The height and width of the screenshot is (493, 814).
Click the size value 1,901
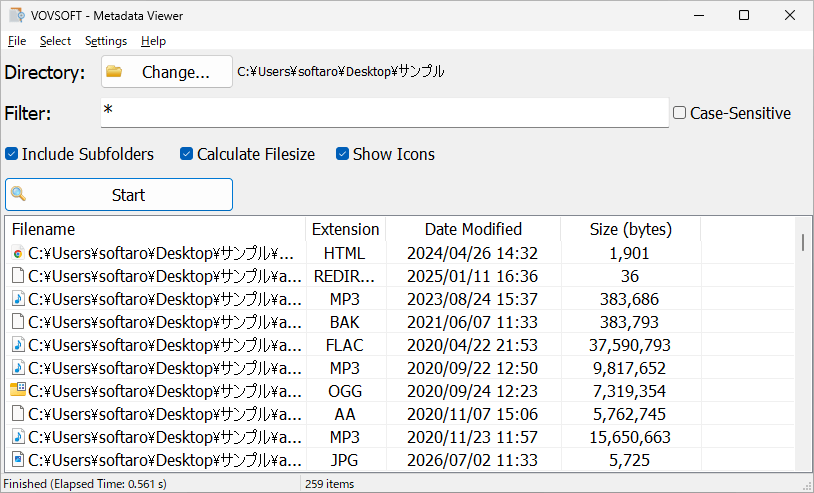click(x=630, y=253)
